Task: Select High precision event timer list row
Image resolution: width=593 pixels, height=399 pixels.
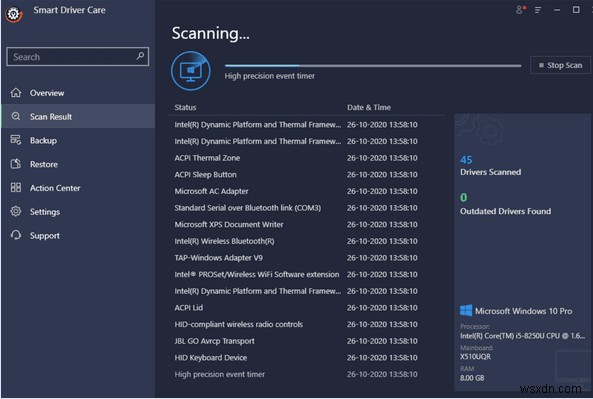Action: [306, 374]
